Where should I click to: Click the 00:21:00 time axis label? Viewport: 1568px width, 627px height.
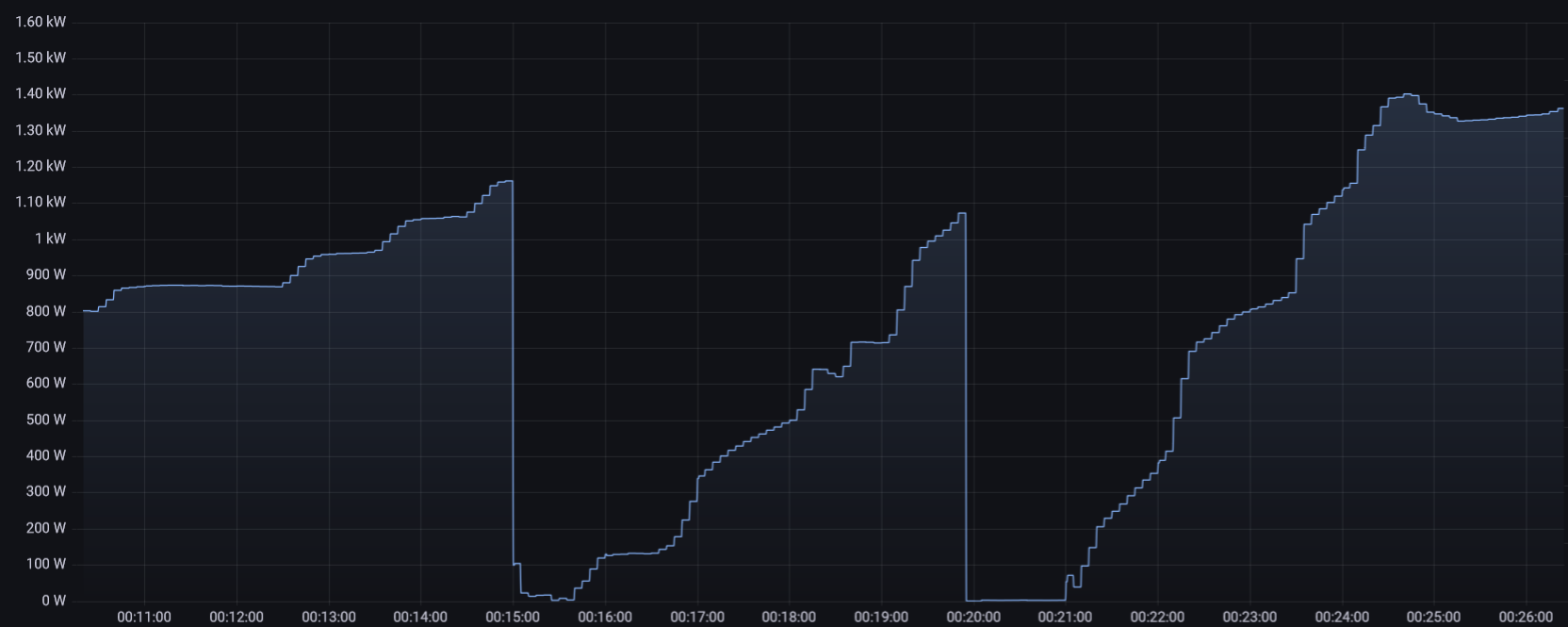pos(1065,617)
